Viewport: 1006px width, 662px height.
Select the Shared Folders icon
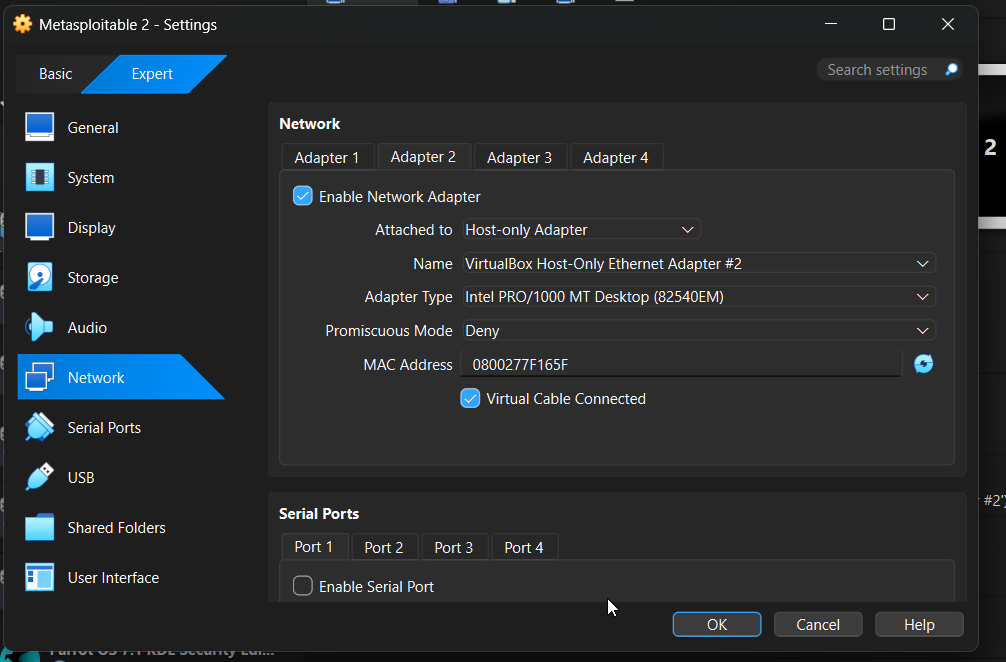pos(40,527)
